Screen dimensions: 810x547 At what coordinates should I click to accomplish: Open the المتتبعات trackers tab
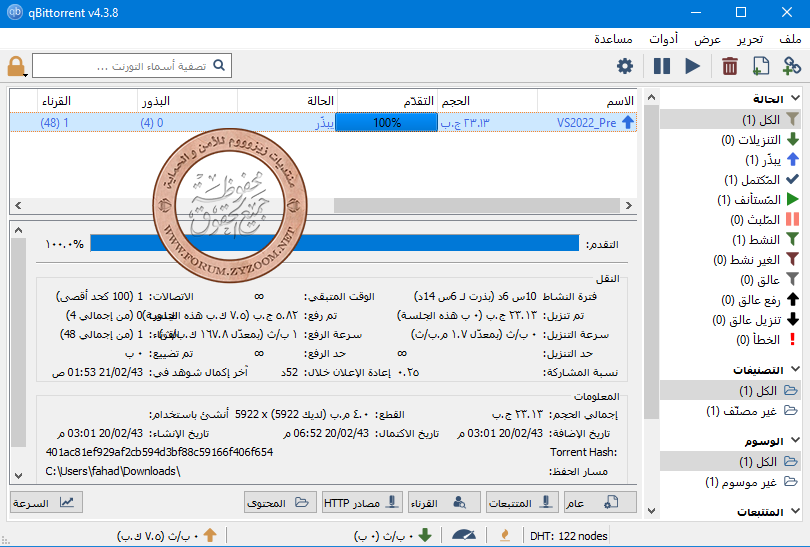pos(522,503)
